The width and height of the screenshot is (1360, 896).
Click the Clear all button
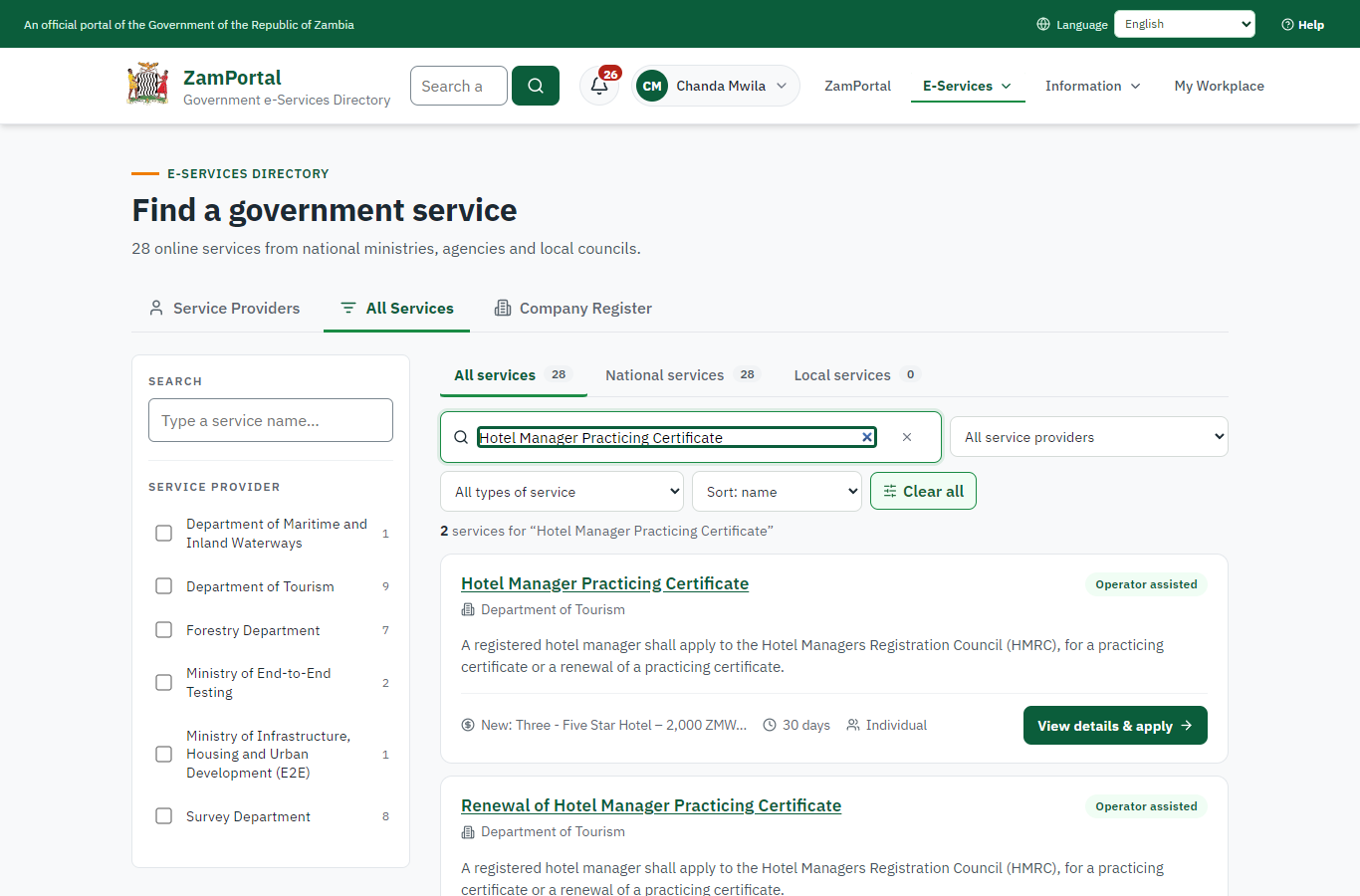point(923,491)
